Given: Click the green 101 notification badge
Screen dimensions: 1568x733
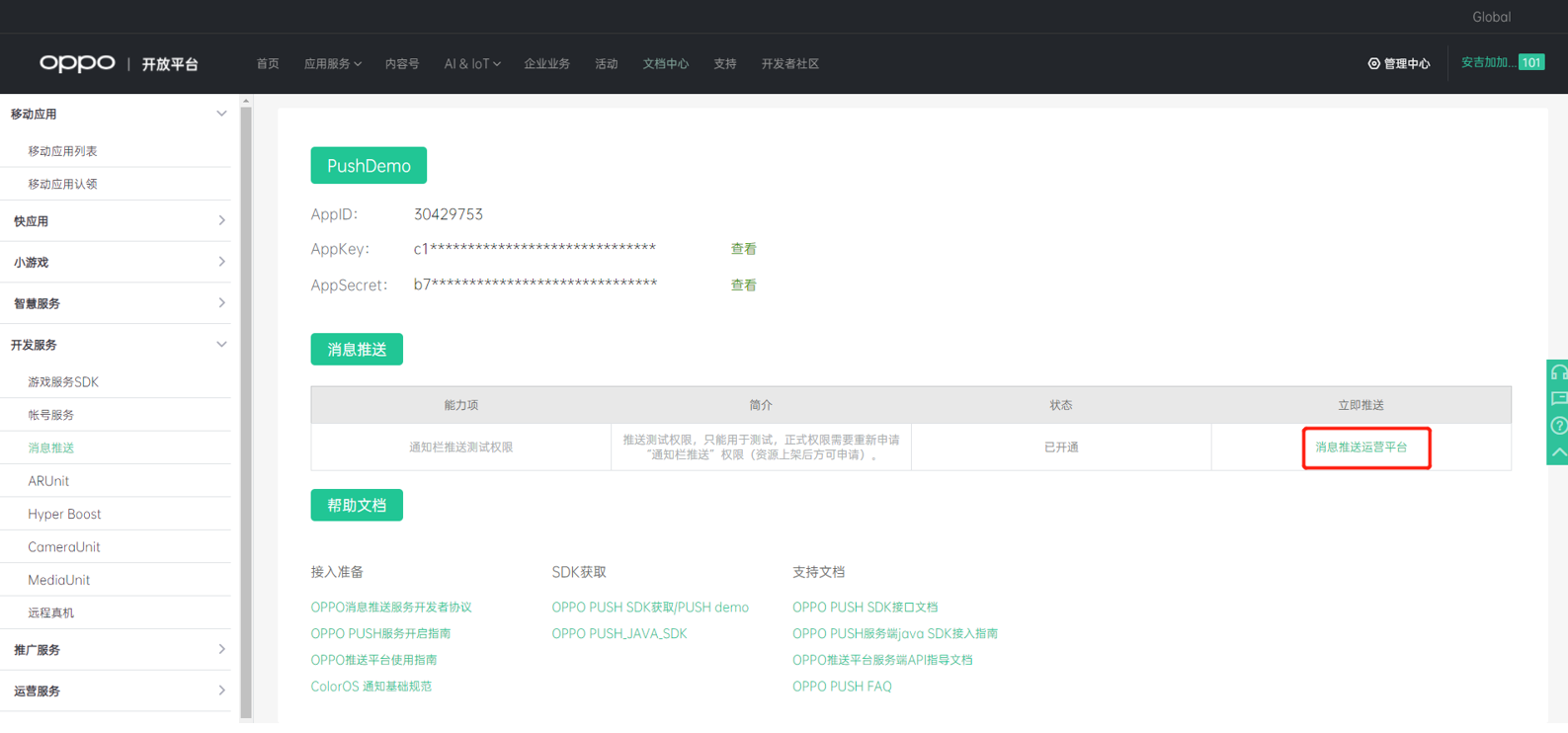Looking at the screenshot, I should [x=1530, y=62].
